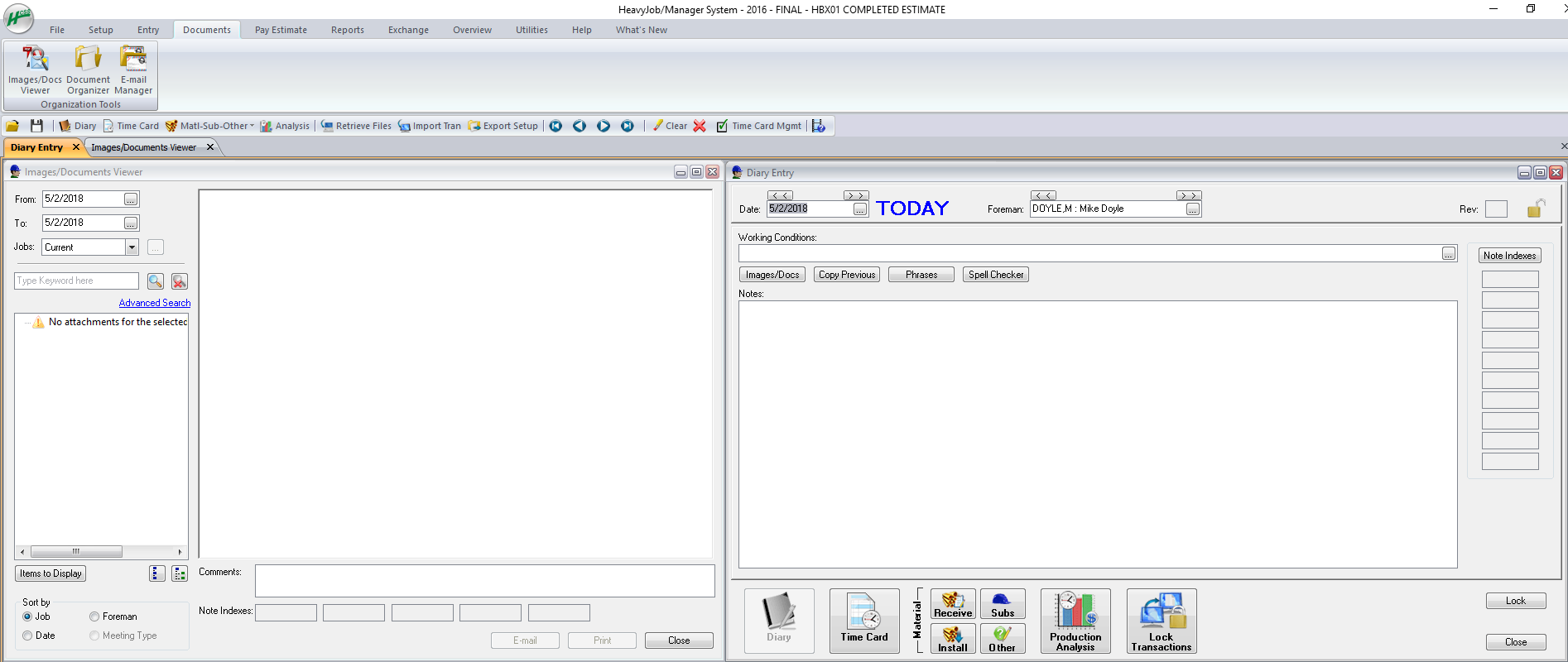Click the keyword search magnifier icon
1568x662 pixels.
tap(156, 281)
